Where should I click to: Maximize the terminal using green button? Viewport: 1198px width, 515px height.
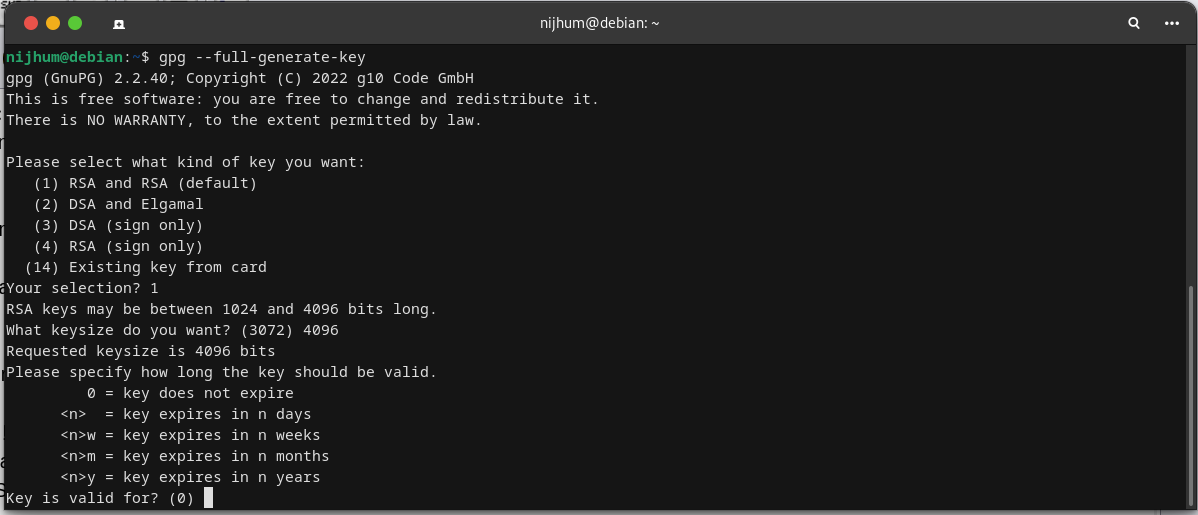click(x=75, y=22)
